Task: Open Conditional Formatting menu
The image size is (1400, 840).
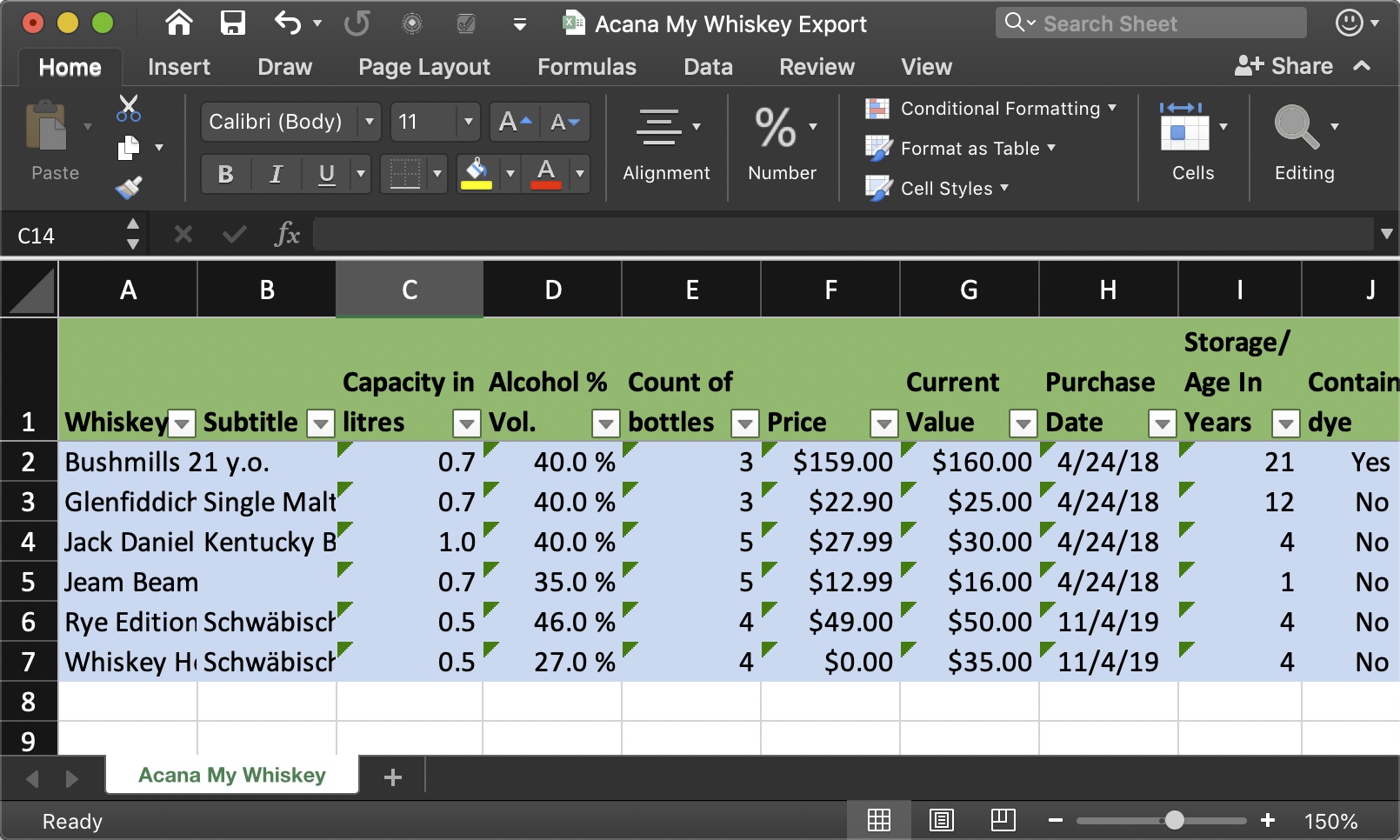Action: coord(990,109)
